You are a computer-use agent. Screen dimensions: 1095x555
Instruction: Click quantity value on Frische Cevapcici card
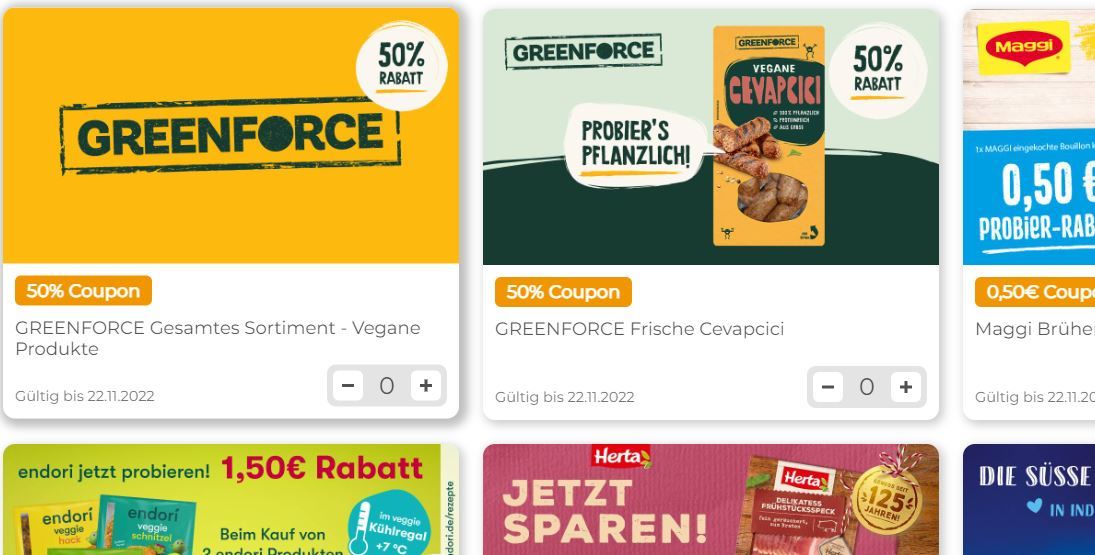pyautogui.click(x=867, y=387)
